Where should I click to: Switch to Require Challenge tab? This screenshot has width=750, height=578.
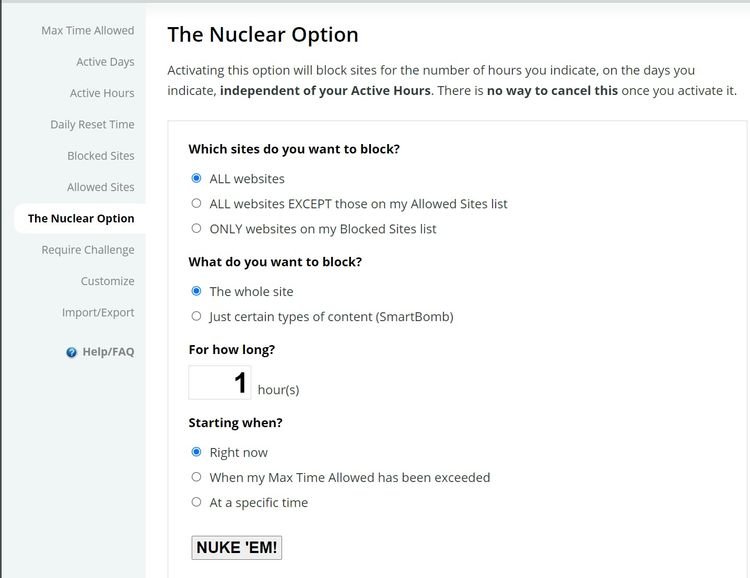(x=88, y=250)
